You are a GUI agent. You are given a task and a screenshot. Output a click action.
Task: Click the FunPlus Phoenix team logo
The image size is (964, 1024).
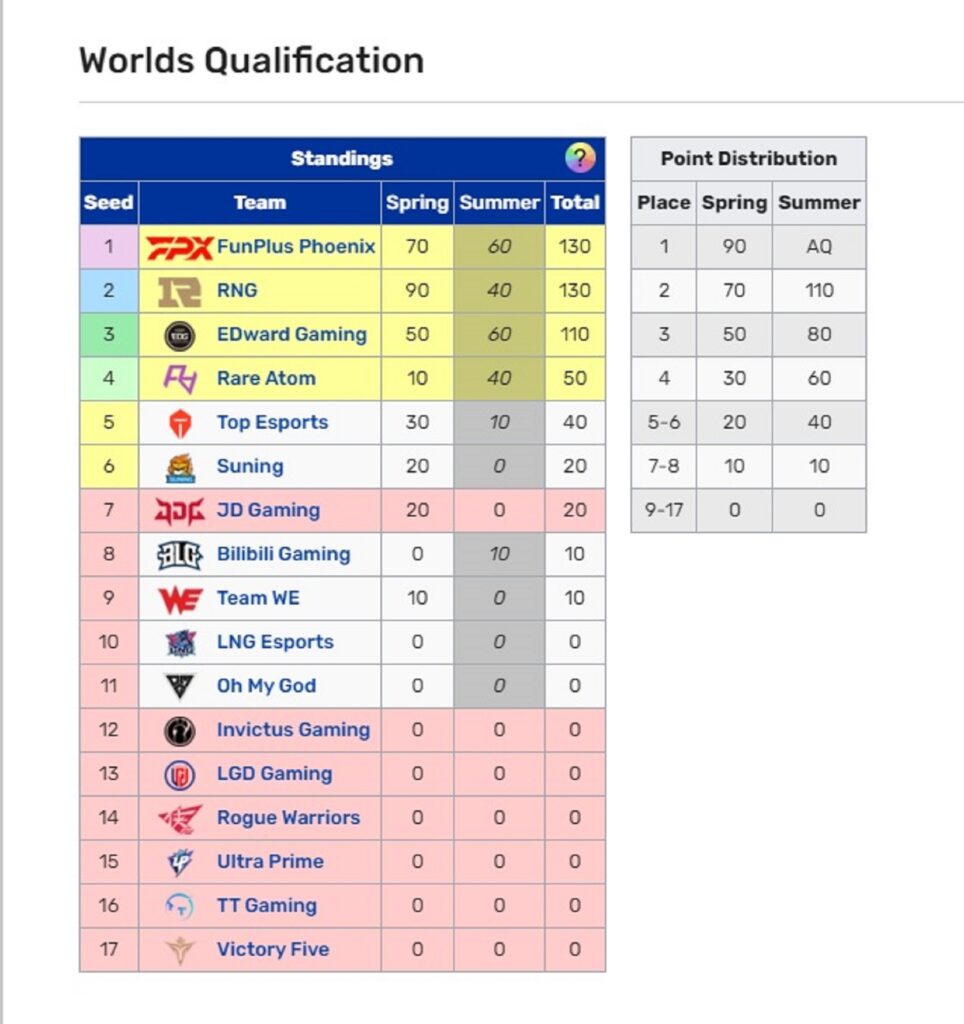point(179,248)
